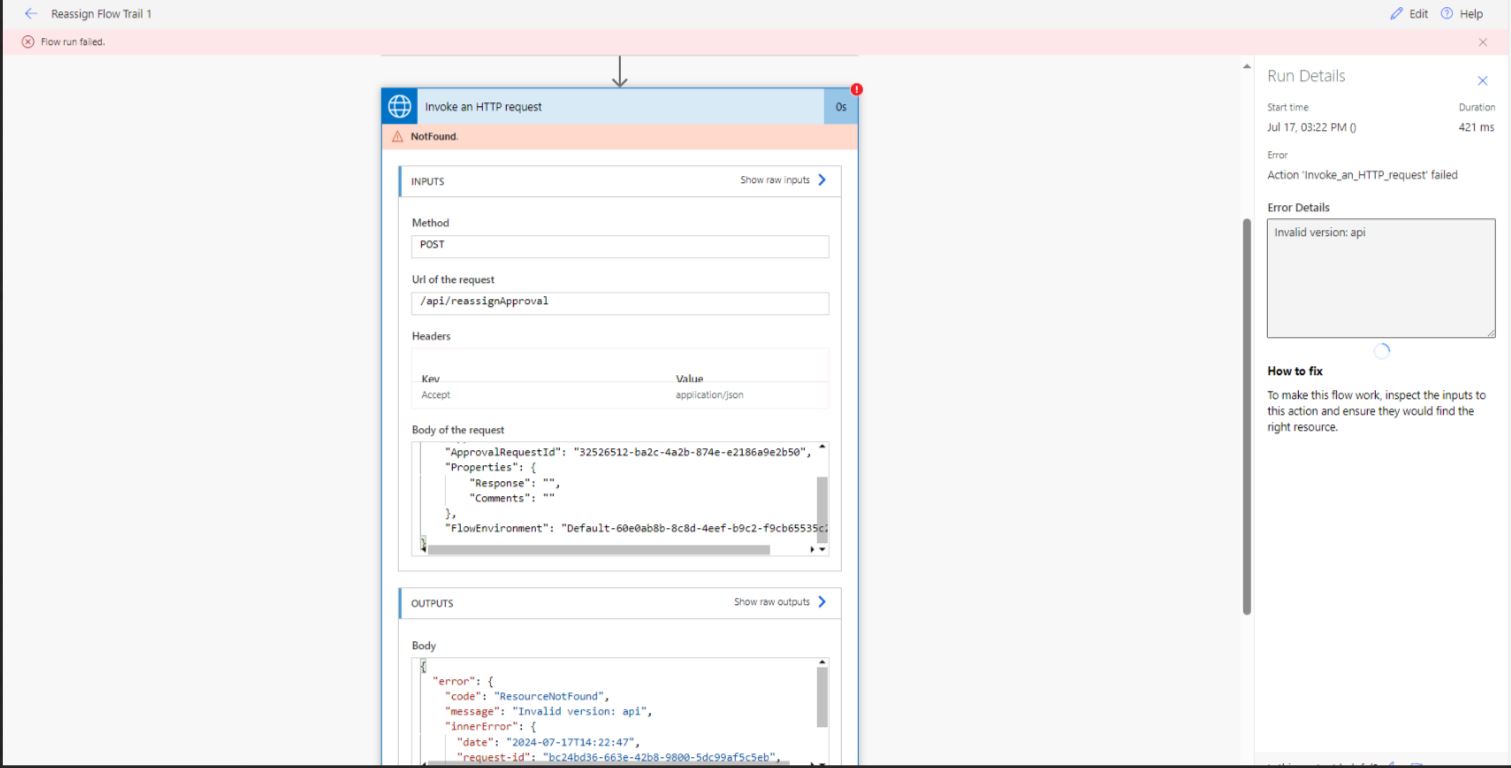
Task: Expand Show raw outputs
Action: pyautogui.click(x=780, y=602)
